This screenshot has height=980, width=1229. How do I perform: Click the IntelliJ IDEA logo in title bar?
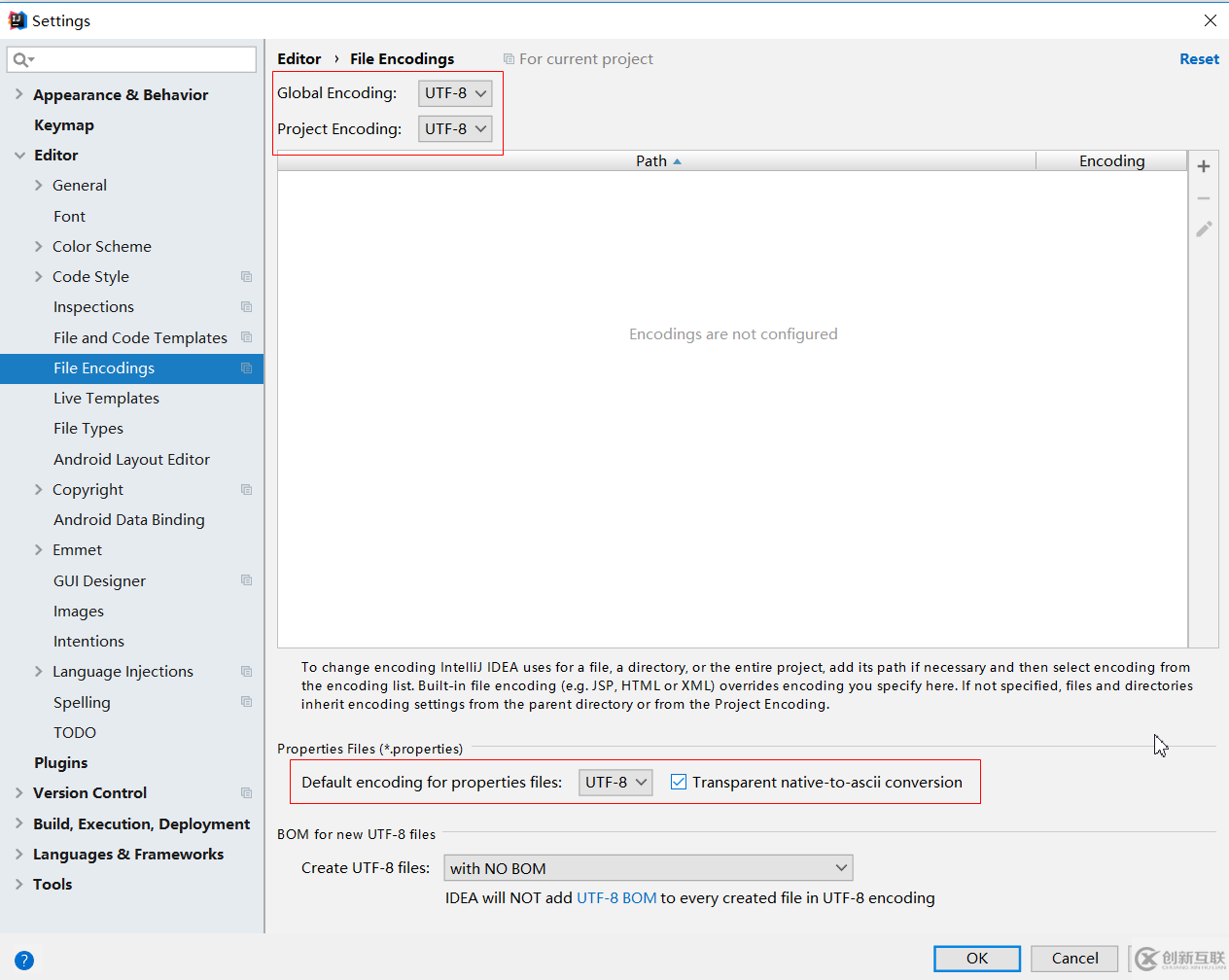[18, 20]
